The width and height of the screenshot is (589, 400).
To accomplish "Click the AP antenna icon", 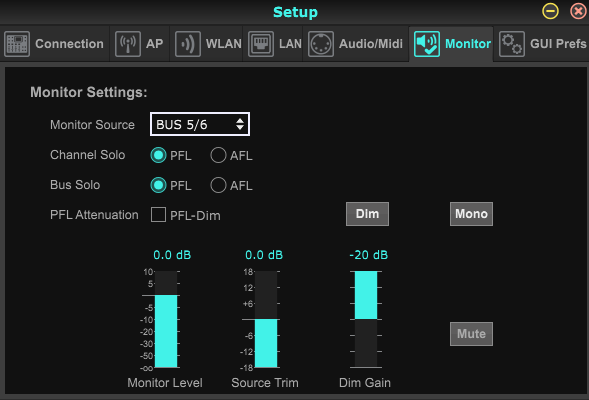I will point(128,44).
